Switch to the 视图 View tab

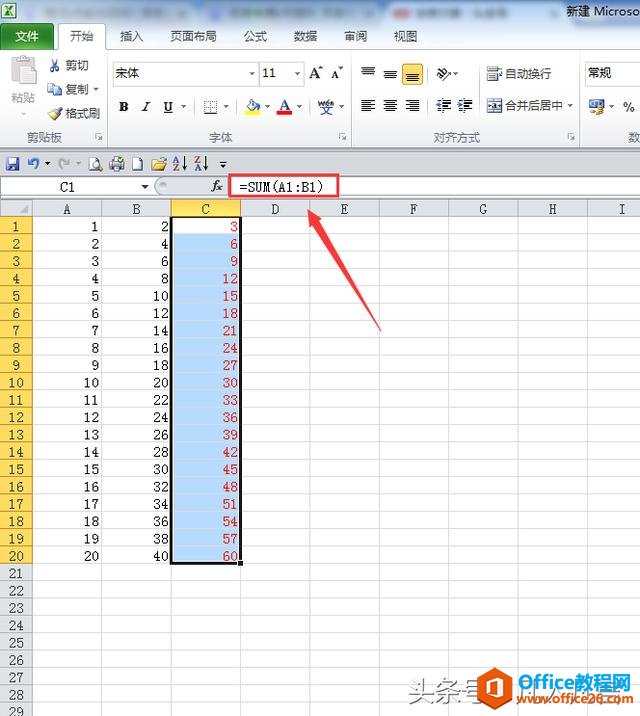405,36
